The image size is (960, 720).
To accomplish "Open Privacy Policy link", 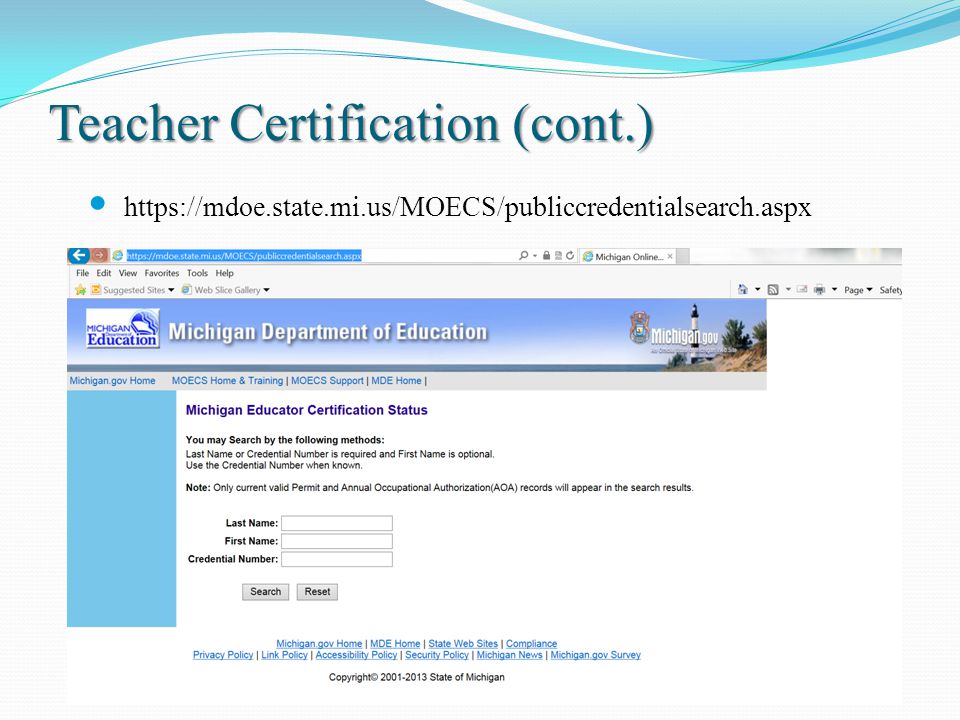I will (x=223, y=655).
